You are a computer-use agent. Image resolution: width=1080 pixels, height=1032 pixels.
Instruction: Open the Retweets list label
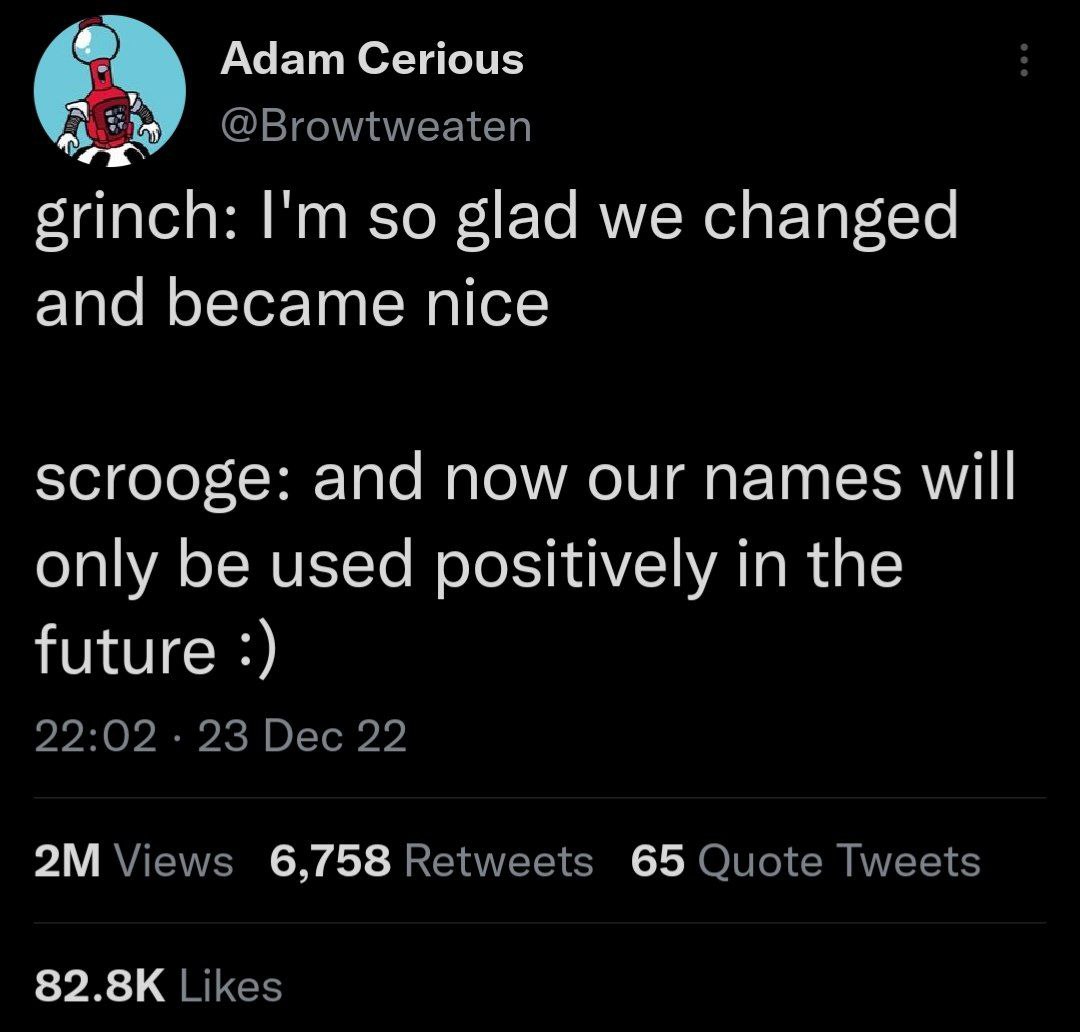[500, 861]
